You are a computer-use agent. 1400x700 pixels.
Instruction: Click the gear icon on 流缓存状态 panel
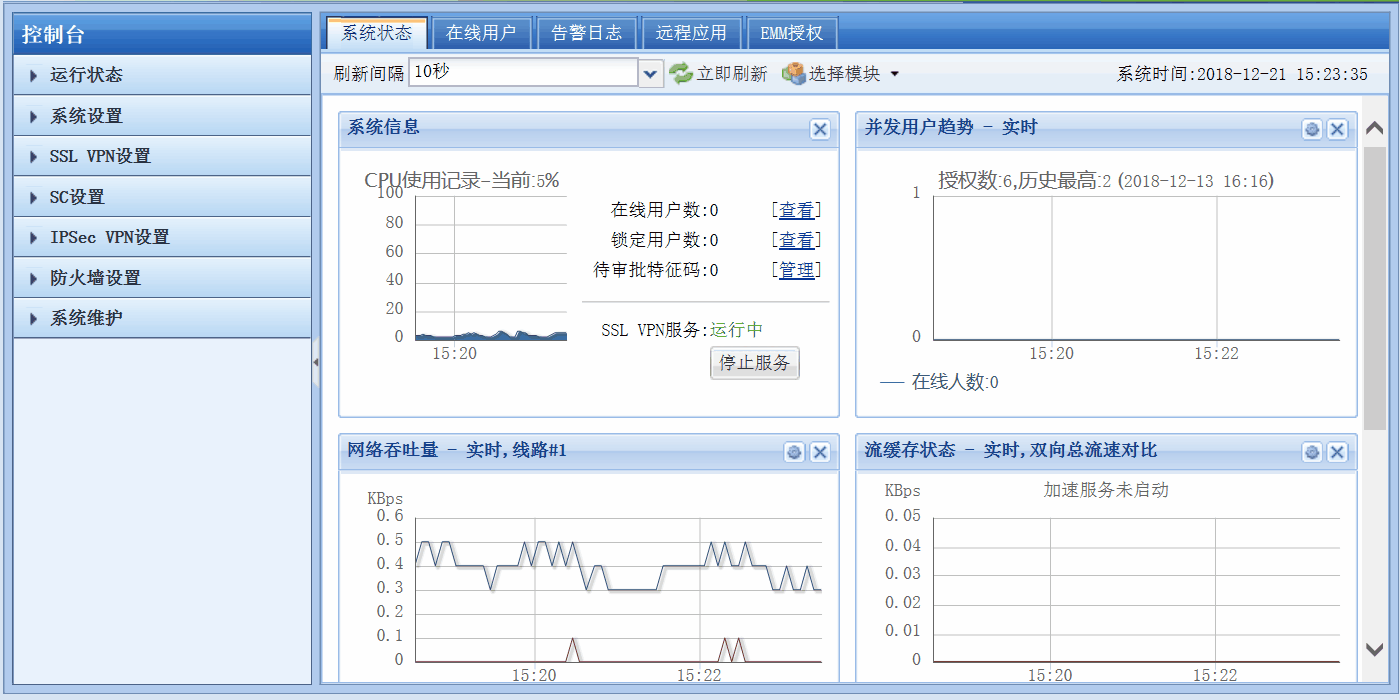(x=1311, y=452)
